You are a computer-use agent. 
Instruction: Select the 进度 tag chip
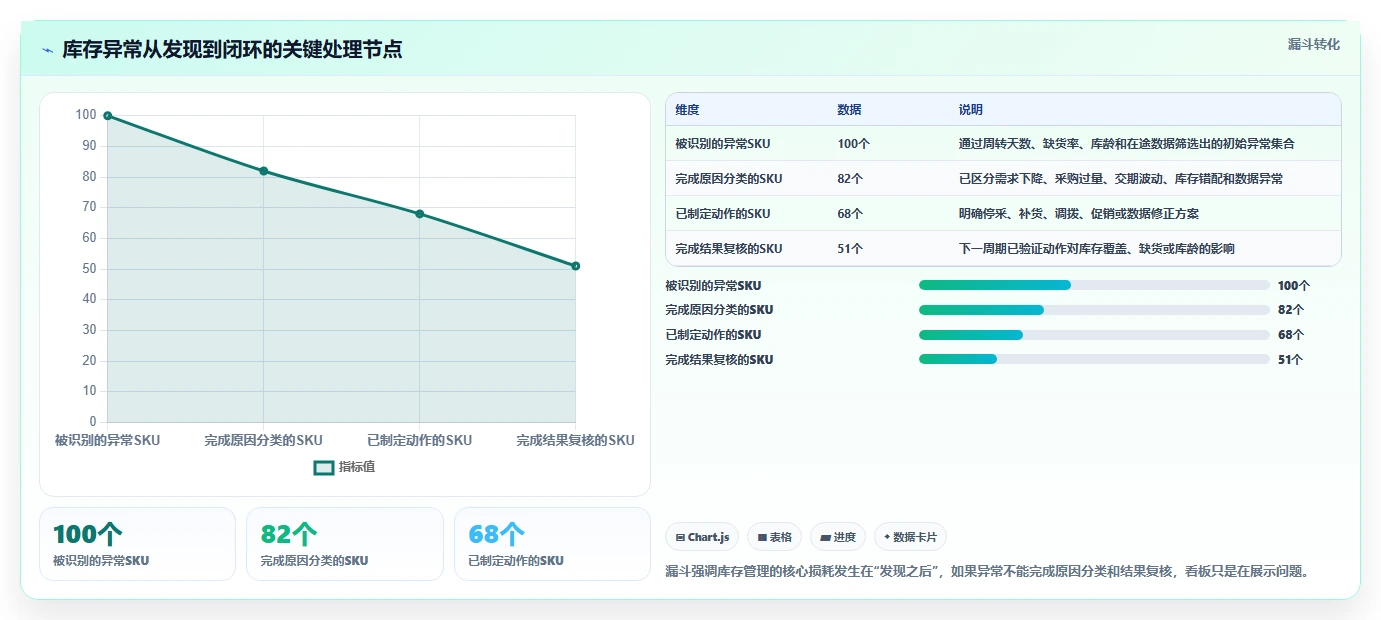click(838, 537)
